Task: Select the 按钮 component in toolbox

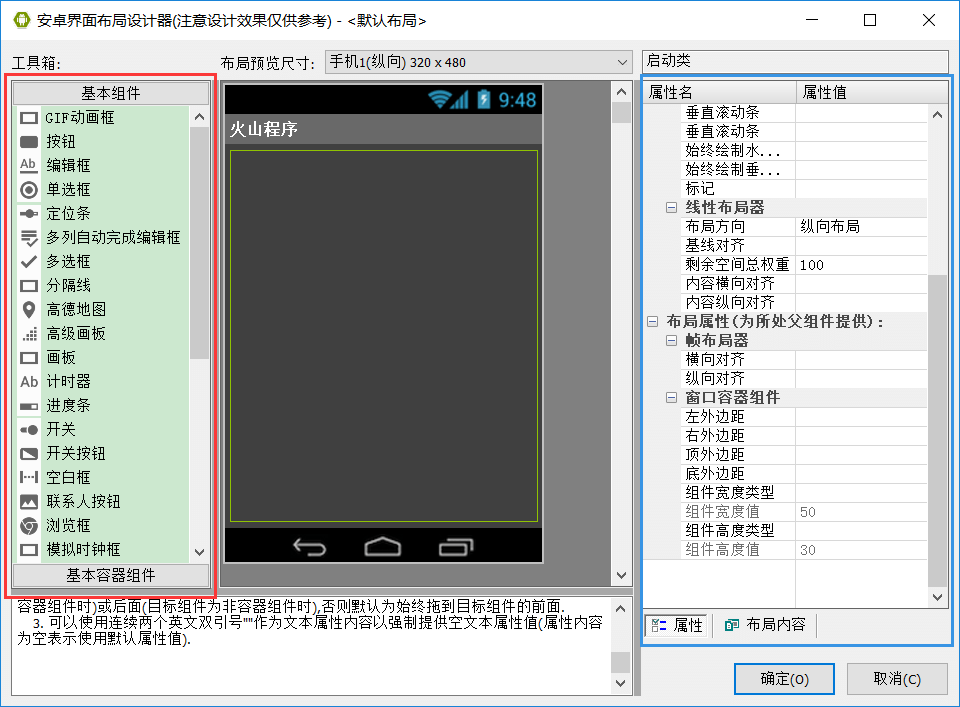Action: tap(29, 142)
